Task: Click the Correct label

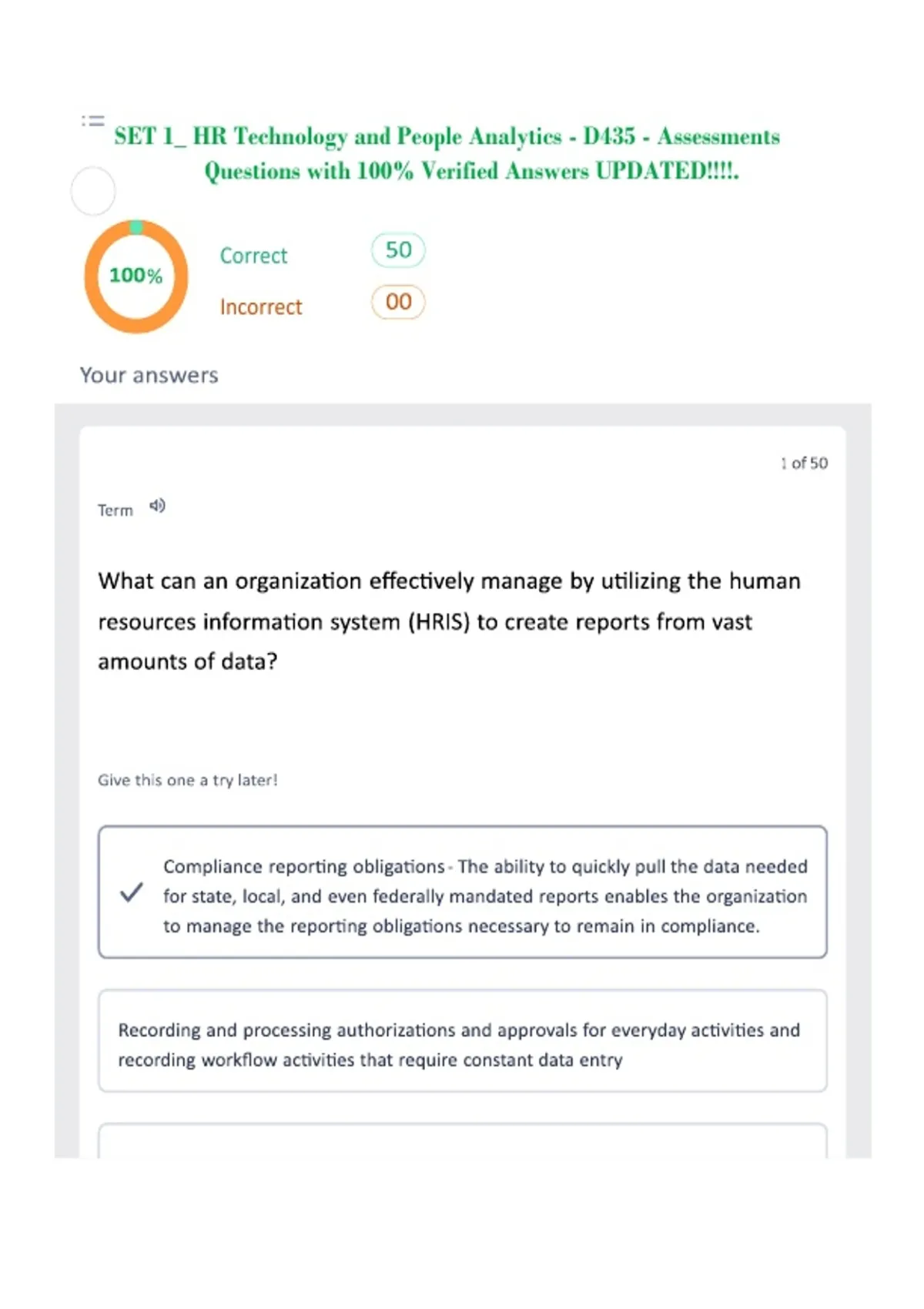Action: click(x=253, y=256)
